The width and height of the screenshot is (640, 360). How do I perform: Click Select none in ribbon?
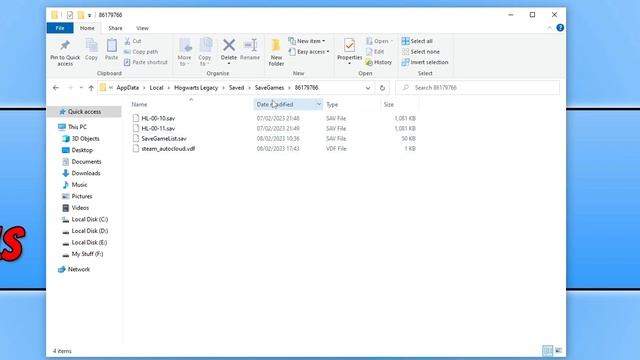[x=421, y=52]
